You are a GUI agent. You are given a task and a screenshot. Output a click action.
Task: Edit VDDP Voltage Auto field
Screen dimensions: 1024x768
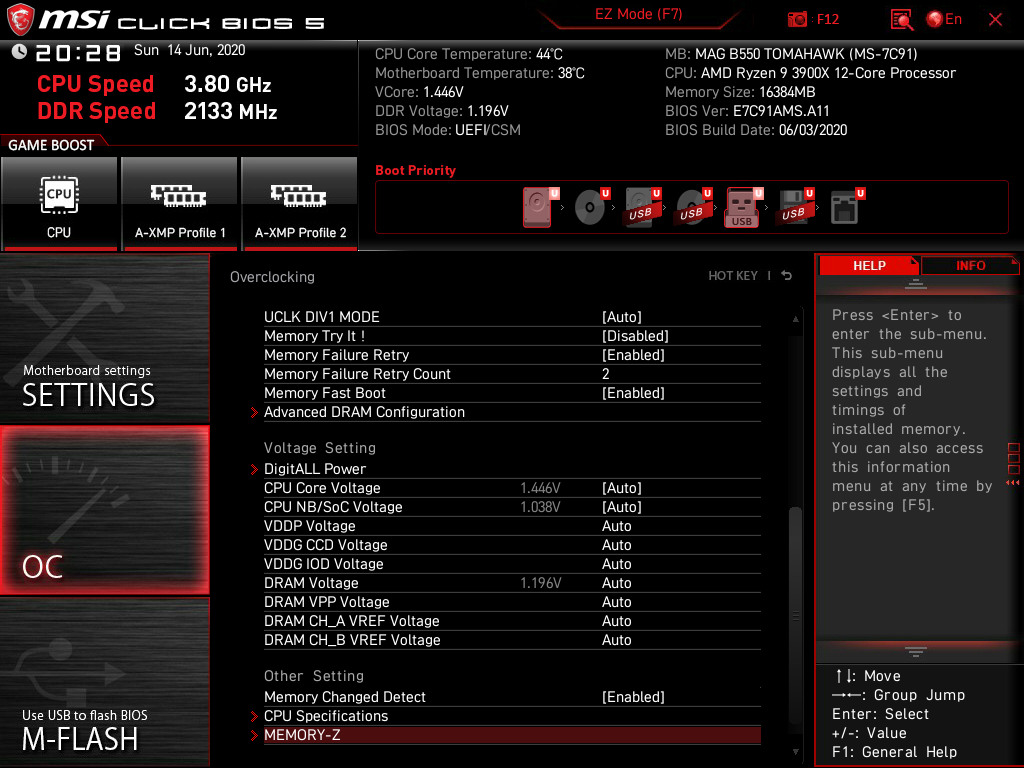click(616, 526)
